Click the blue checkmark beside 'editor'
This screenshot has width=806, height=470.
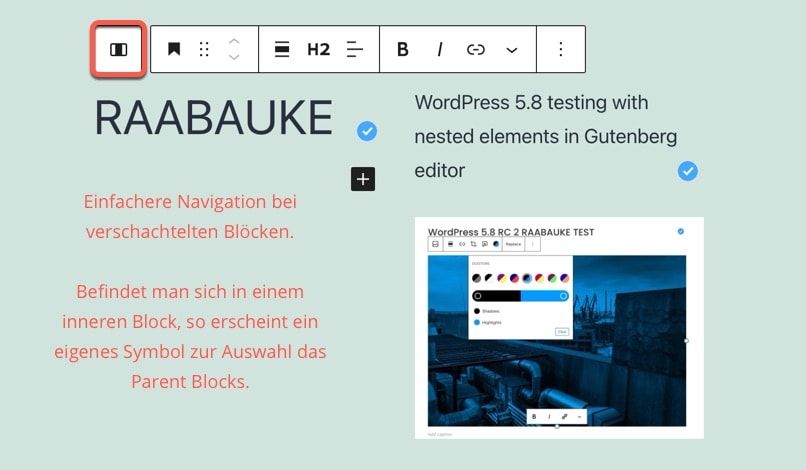click(688, 171)
